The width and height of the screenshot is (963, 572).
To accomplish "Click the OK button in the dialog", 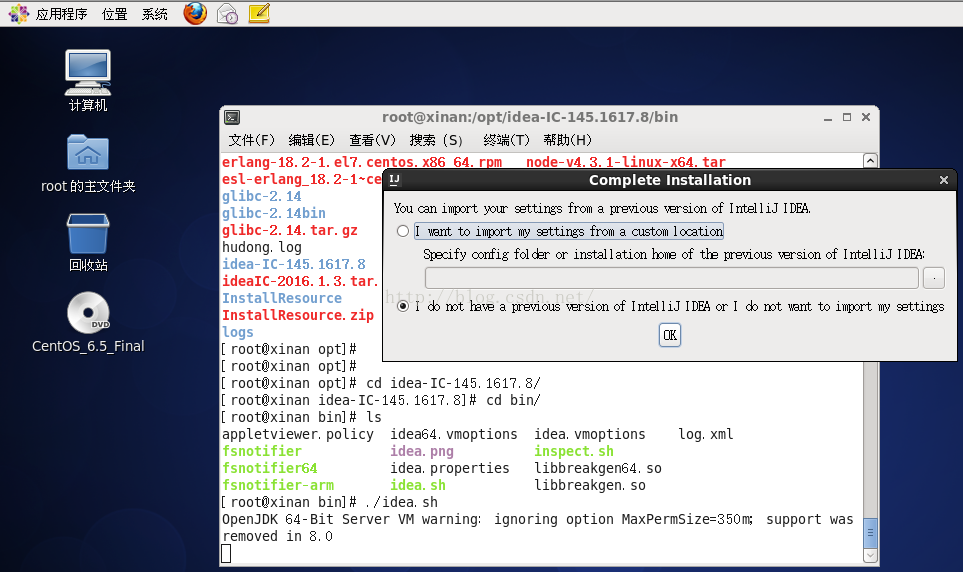I will point(669,335).
